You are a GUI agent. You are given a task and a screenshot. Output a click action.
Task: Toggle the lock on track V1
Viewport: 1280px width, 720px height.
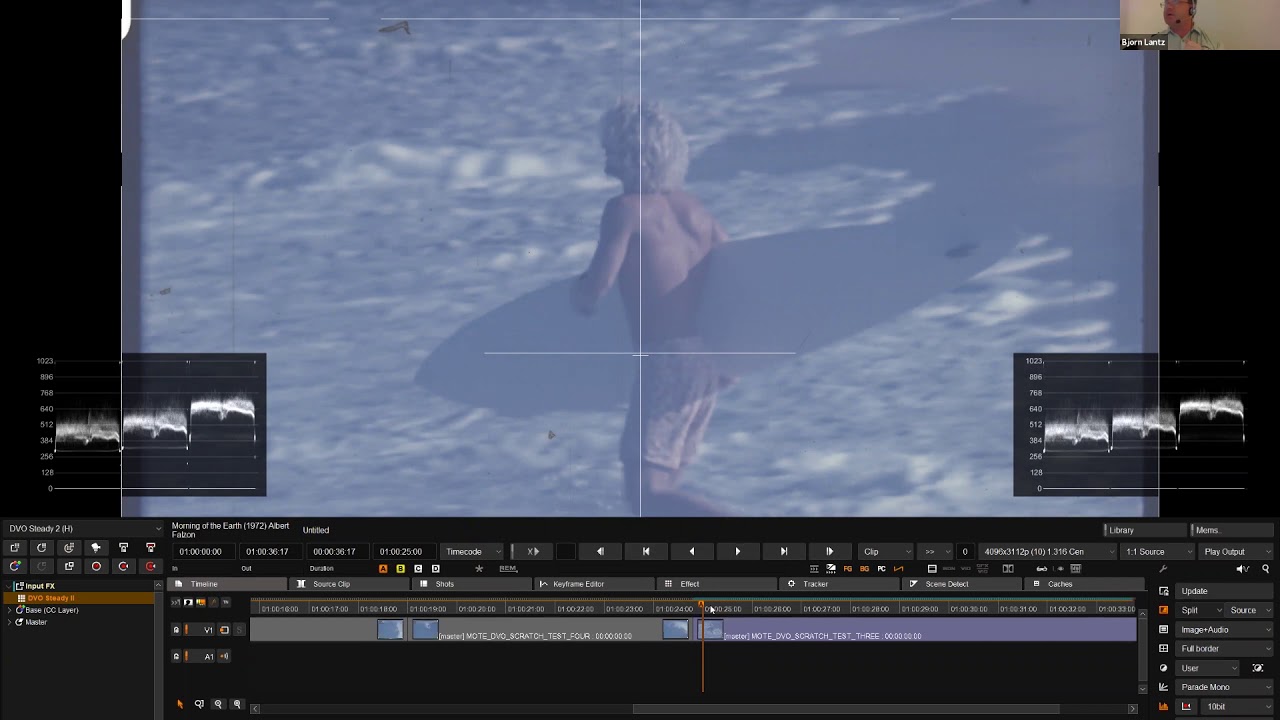[176, 630]
